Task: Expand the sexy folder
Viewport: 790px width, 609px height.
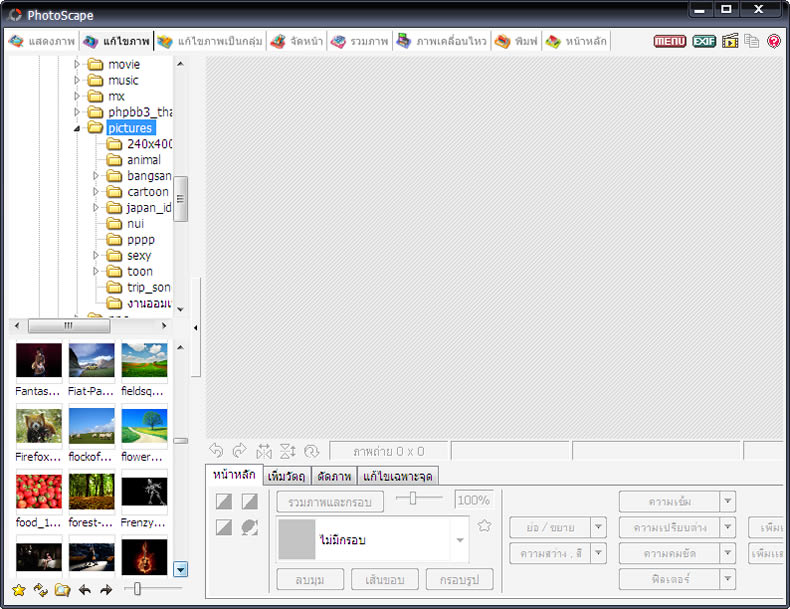Action: point(96,255)
